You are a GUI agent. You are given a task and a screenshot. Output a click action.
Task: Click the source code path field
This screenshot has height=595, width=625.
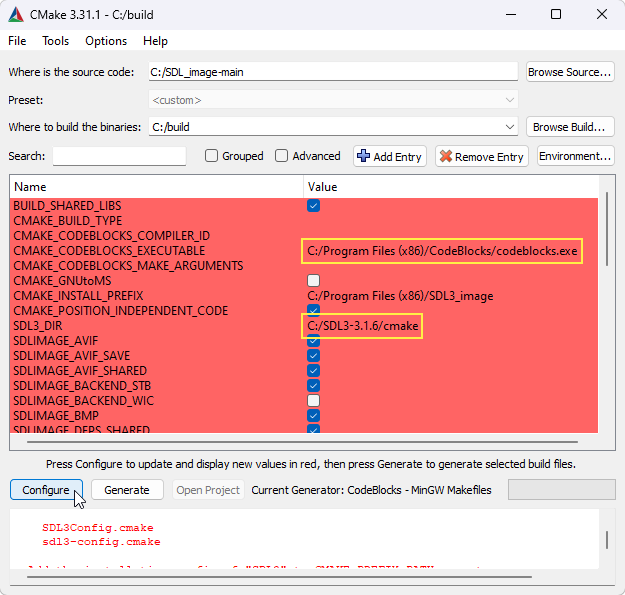click(333, 72)
